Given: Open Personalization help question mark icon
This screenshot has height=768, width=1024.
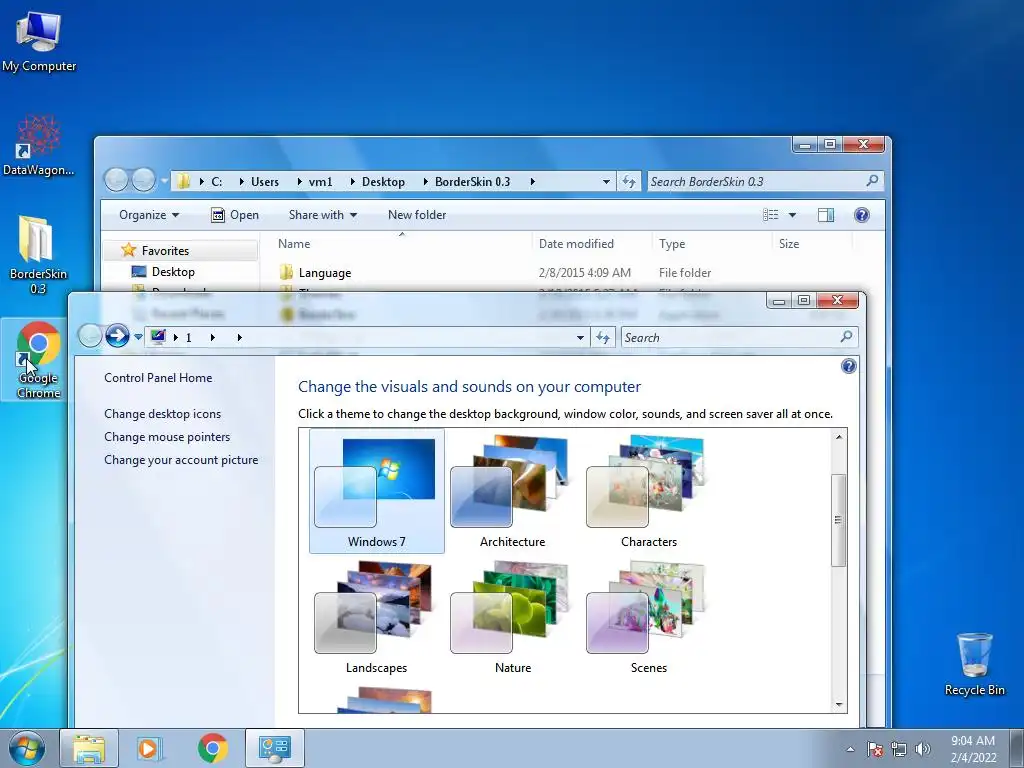Looking at the screenshot, I should [848, 366].
